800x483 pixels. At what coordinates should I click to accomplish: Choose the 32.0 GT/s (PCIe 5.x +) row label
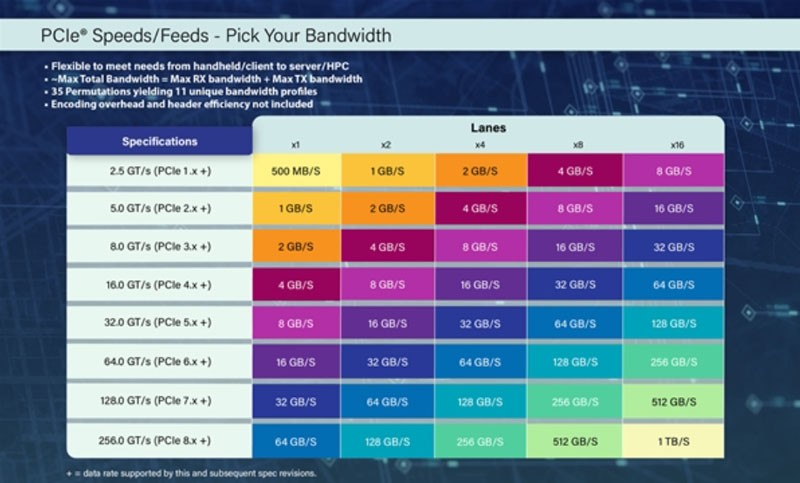click(160, 324)
